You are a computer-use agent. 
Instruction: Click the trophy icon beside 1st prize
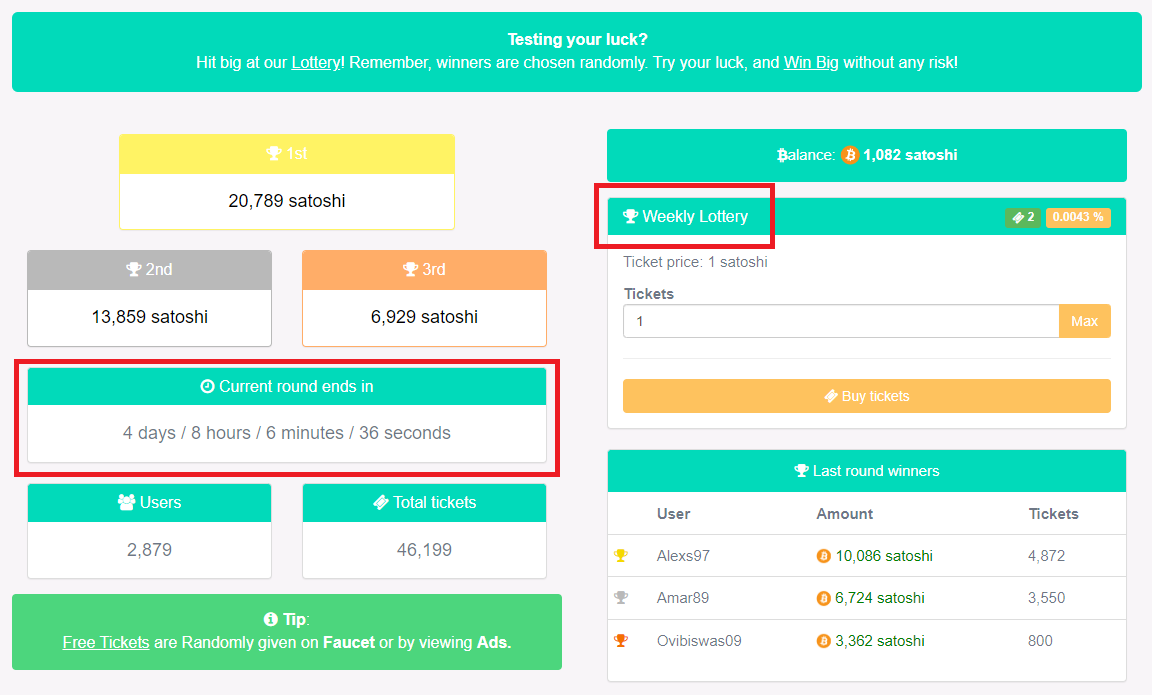tap(273, 154)
